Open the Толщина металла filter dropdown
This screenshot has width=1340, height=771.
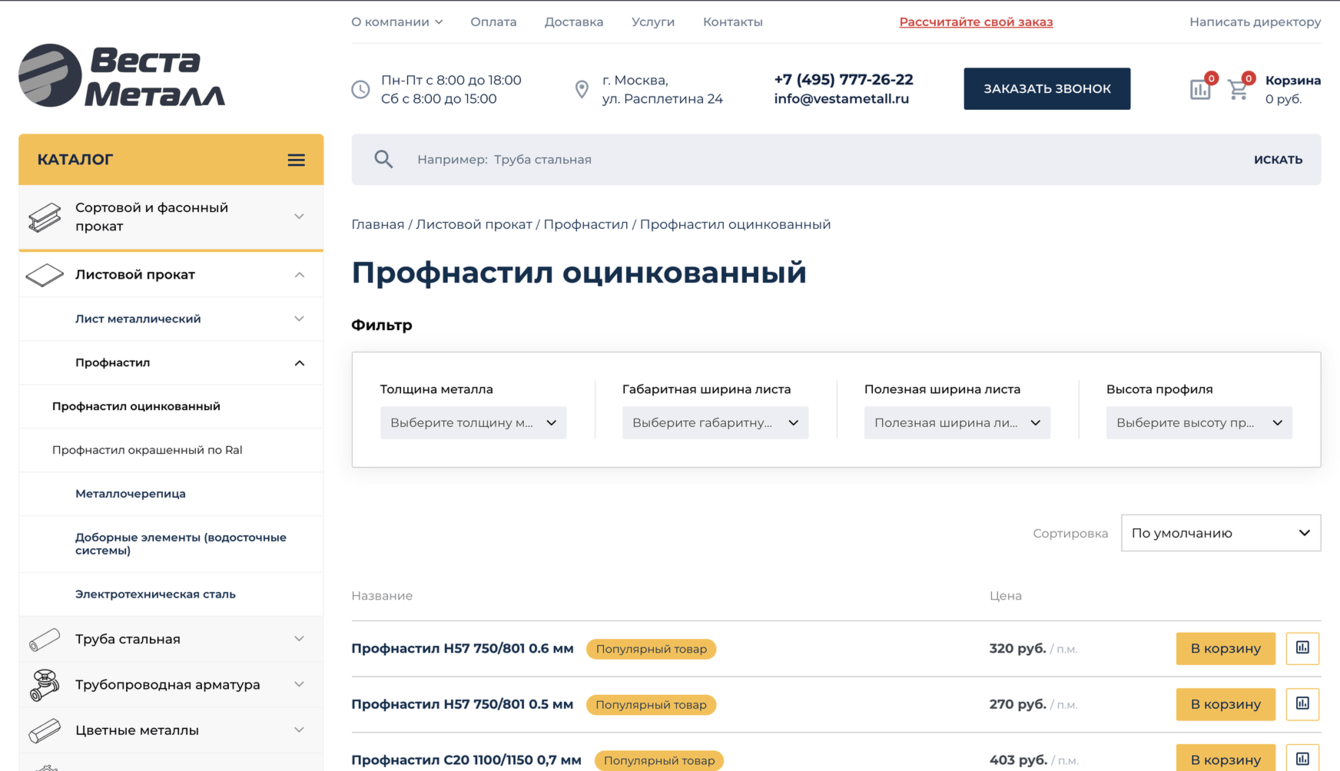click(x=473, y=423)
